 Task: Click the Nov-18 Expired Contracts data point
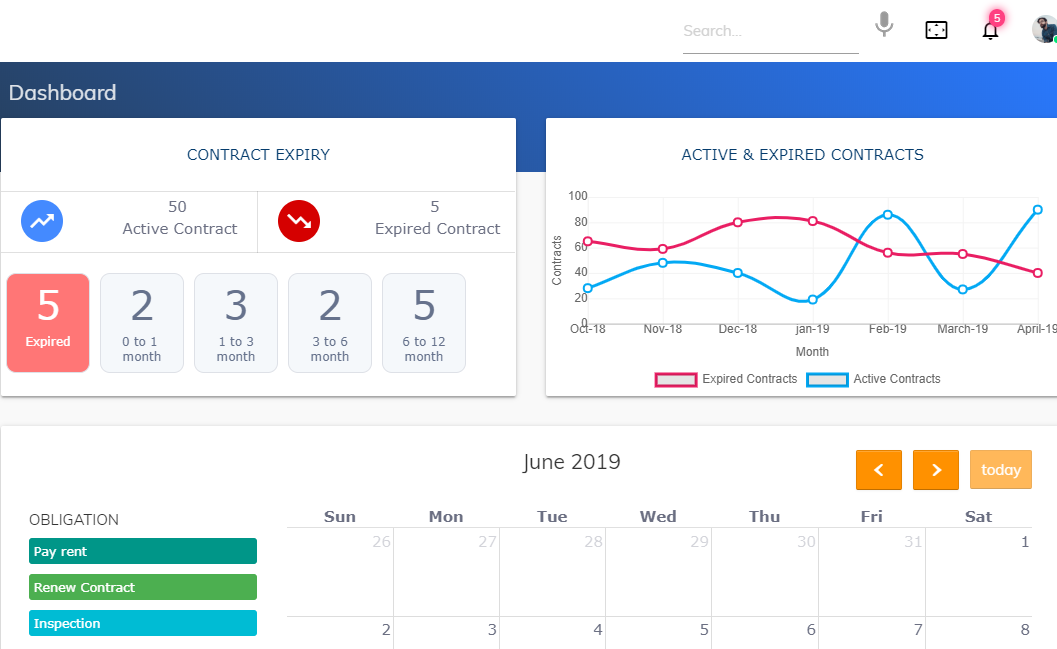pos(663,249)
